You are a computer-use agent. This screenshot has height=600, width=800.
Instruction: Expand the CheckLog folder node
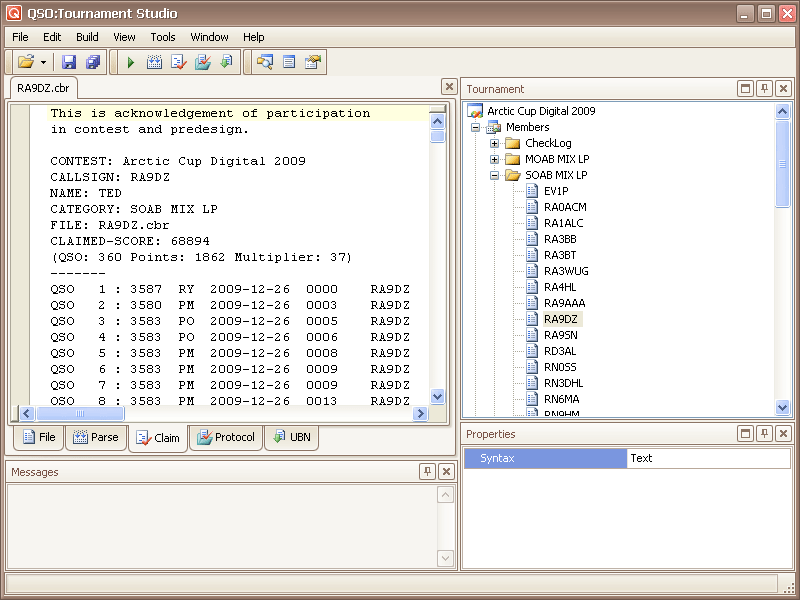pos(494,143)
